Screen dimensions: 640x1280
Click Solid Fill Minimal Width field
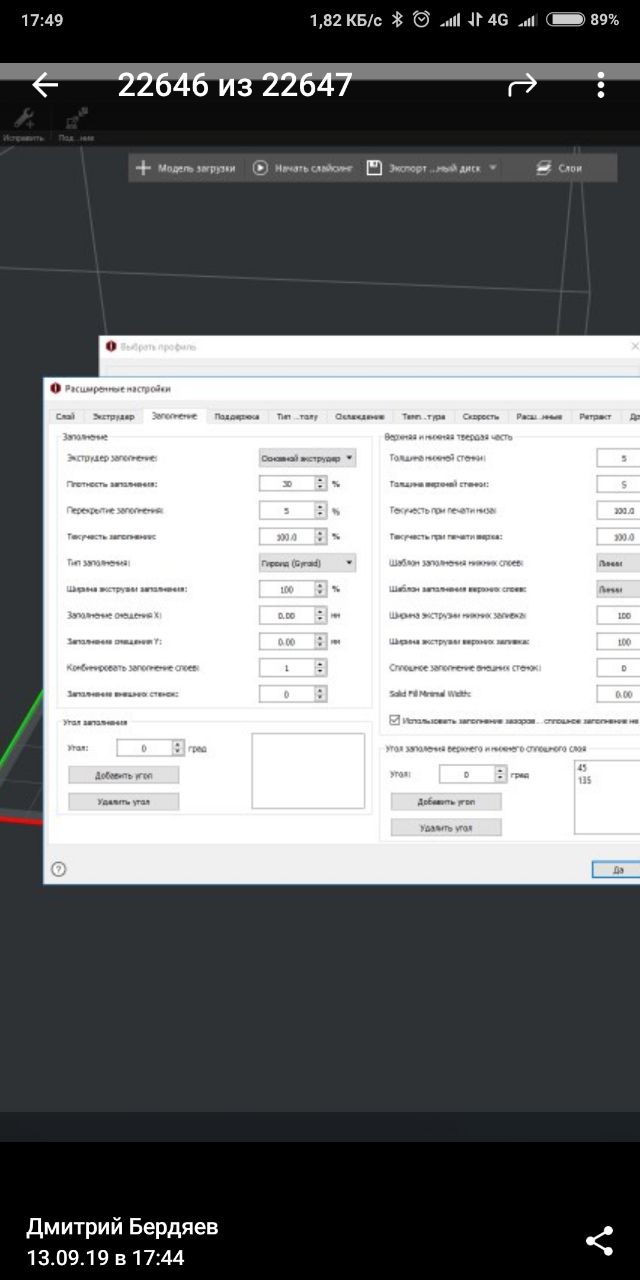click(618, 693)
